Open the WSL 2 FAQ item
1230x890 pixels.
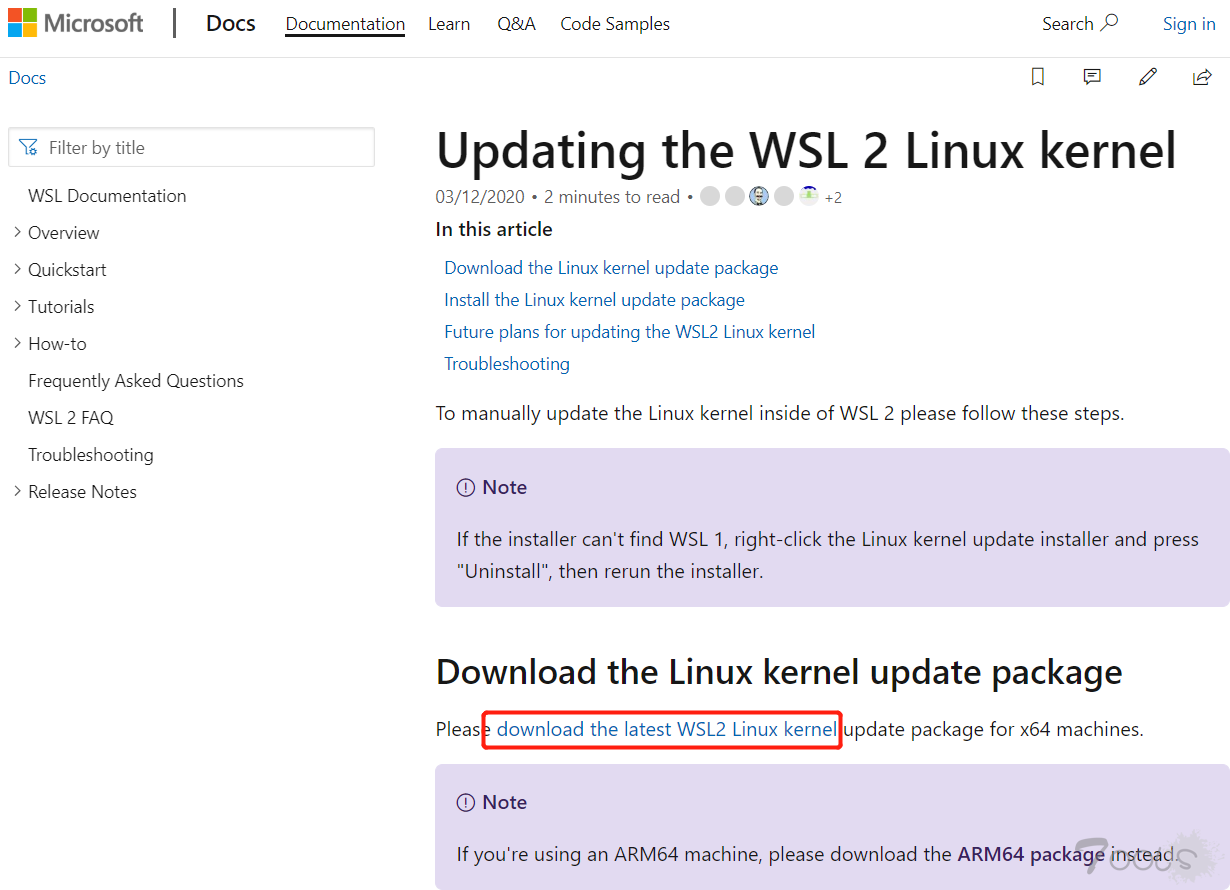71,418
